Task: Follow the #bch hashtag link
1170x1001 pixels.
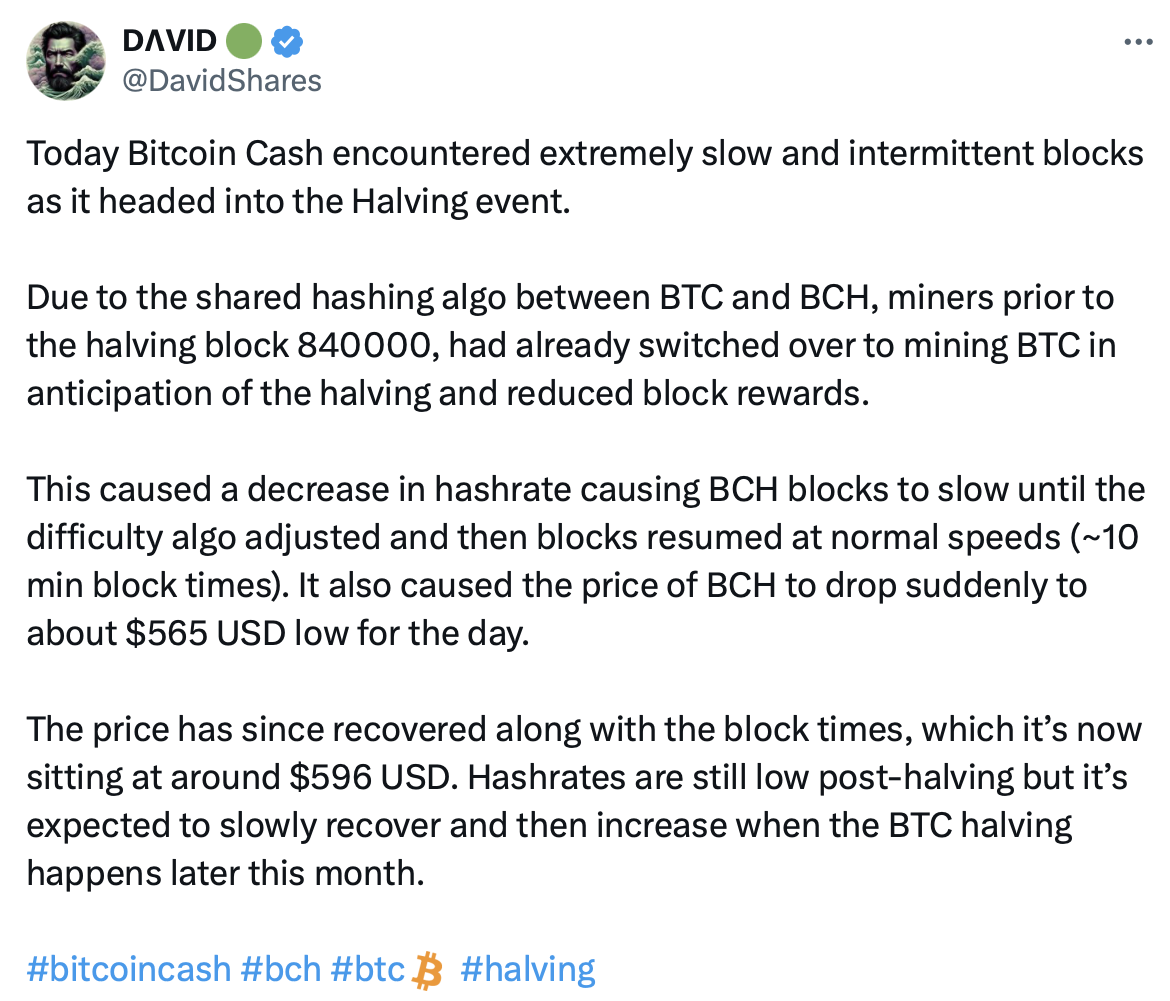Action: [x=281, y=969]
